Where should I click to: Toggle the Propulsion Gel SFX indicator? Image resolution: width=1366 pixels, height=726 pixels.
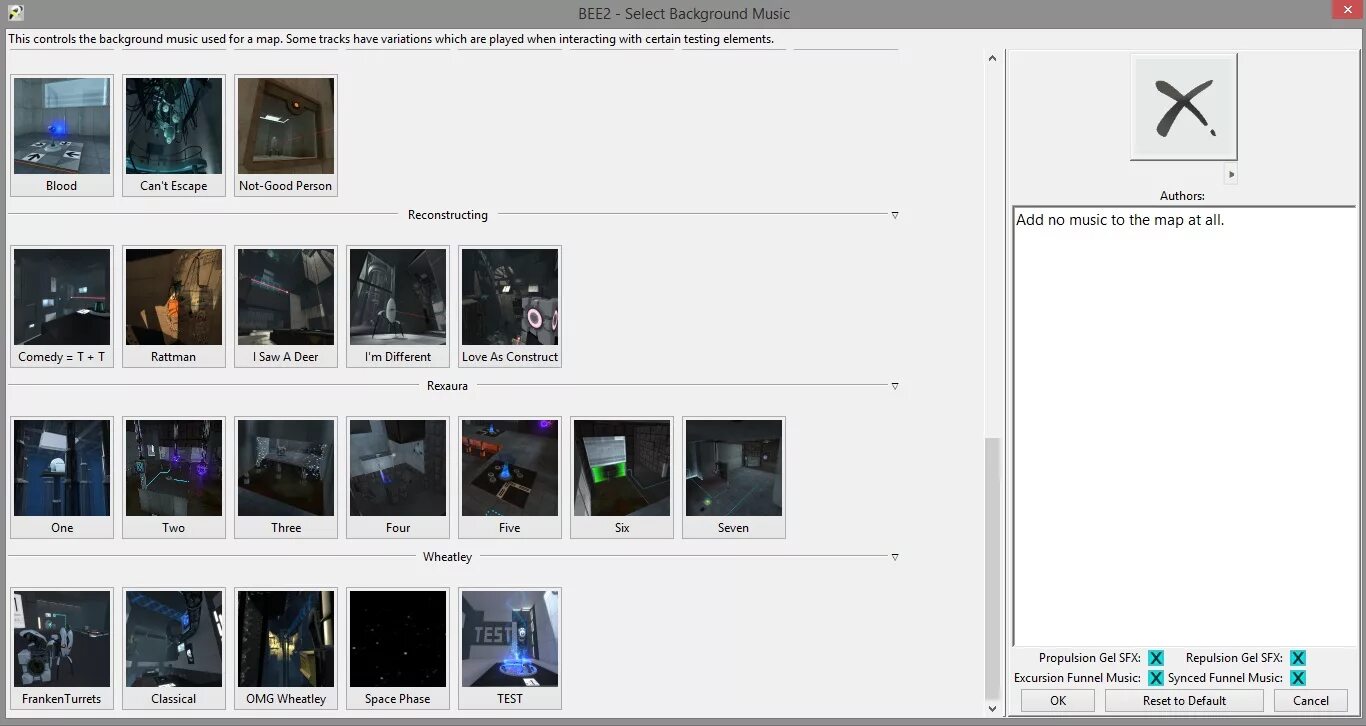pyautogui.click(x=1156, y=658)
